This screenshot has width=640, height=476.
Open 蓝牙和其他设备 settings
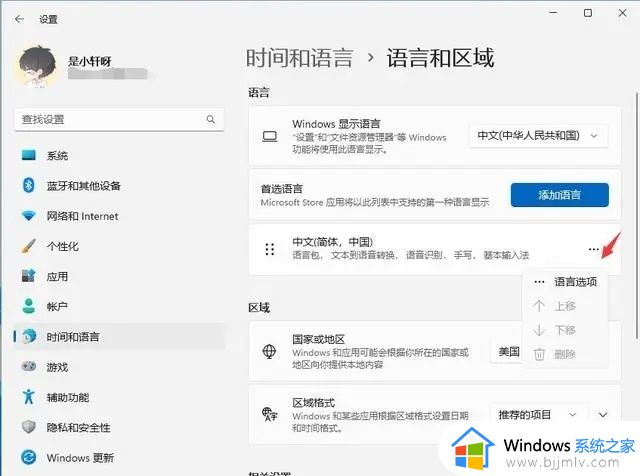click(x=119, y=186)
